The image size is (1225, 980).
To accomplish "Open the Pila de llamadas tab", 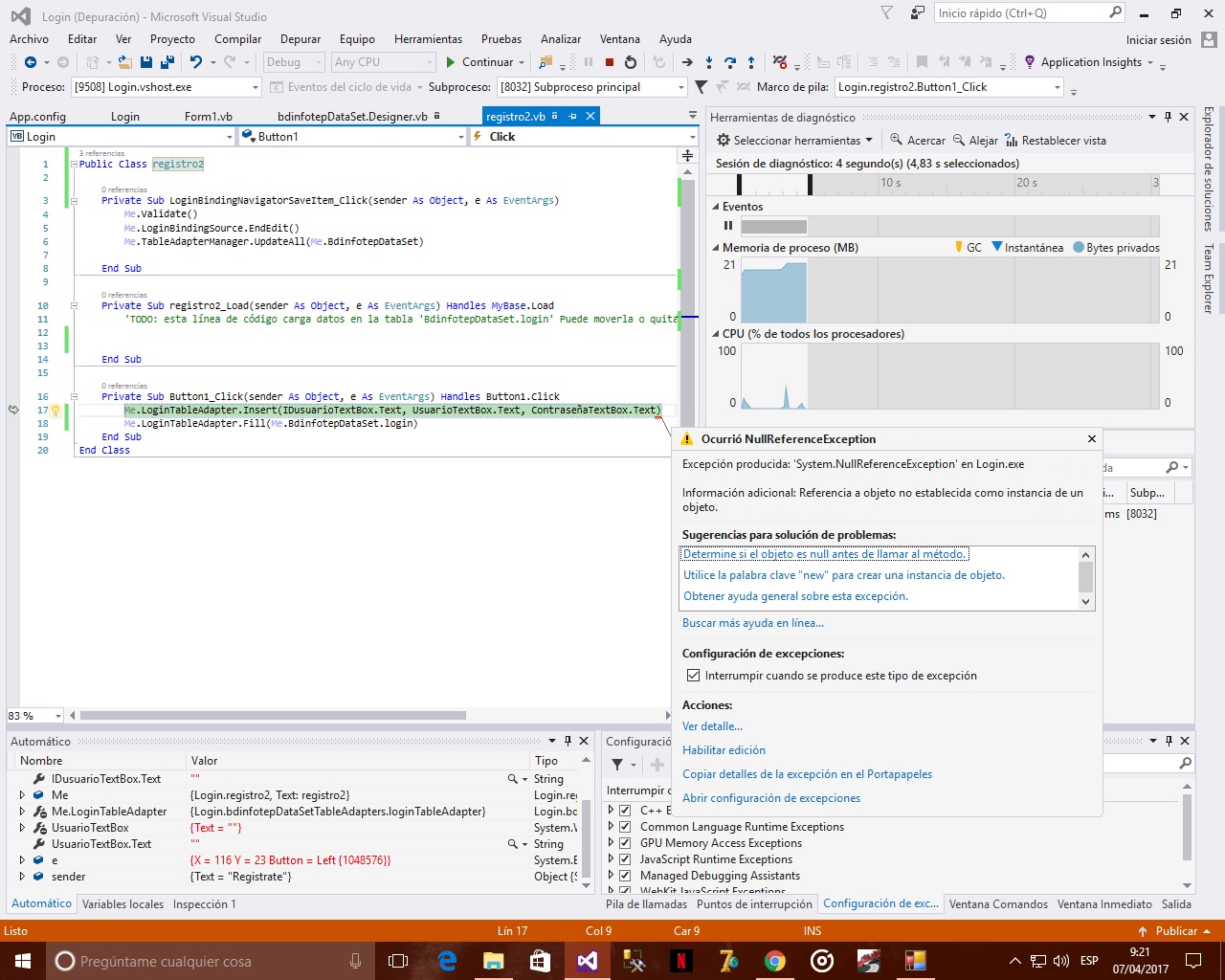I will pyautogui.click(x=646, y=904).
